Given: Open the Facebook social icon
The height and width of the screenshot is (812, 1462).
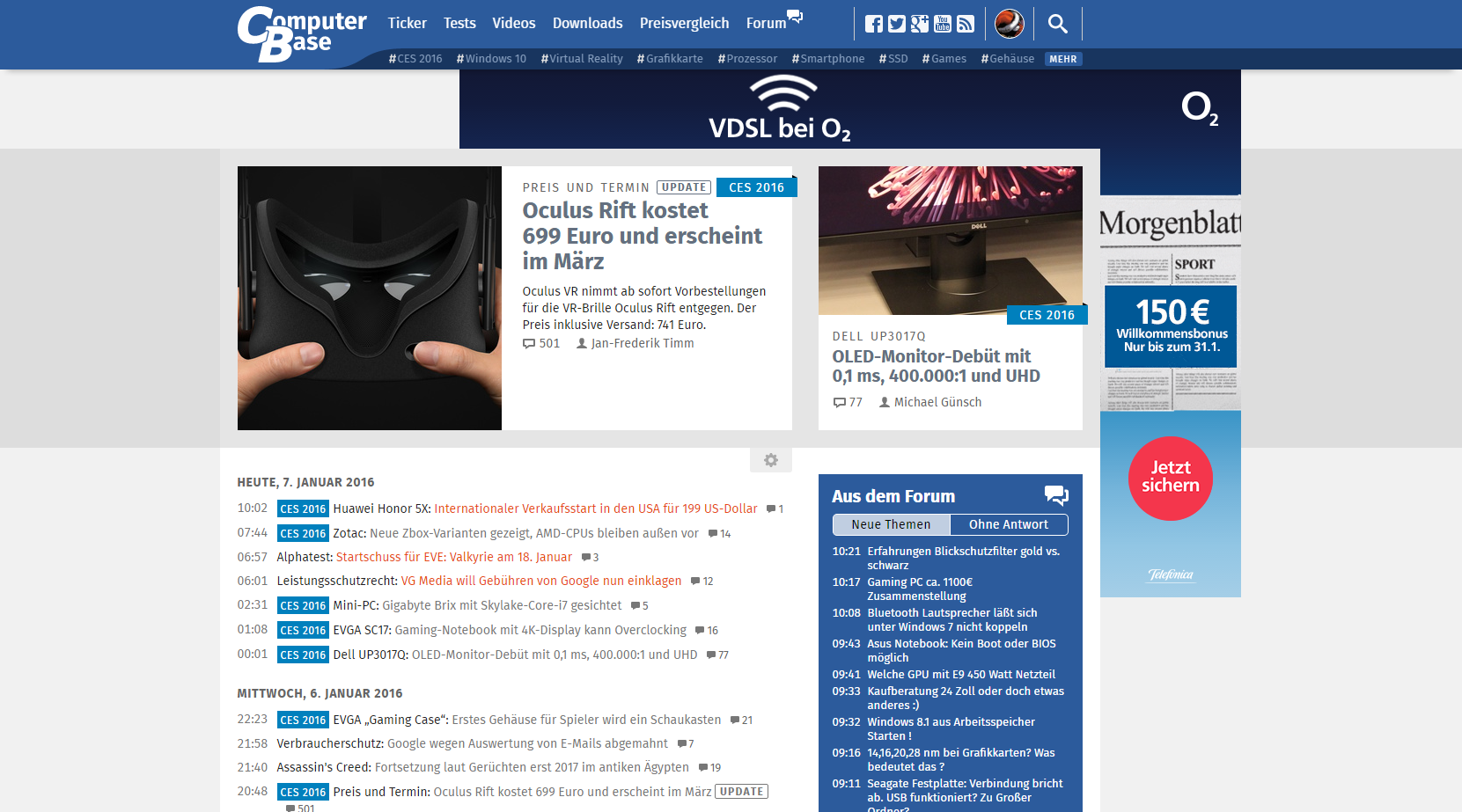Looking at the screenshot, I should tap(874, 24).
